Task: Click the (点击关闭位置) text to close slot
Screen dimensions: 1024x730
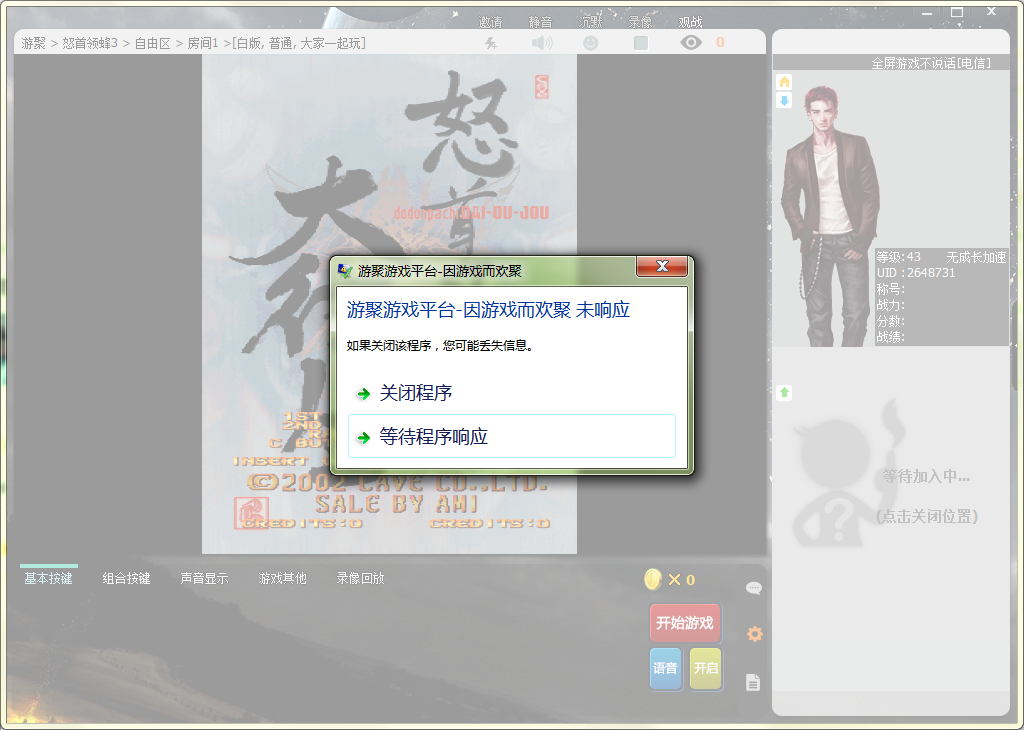Action: 927,516
